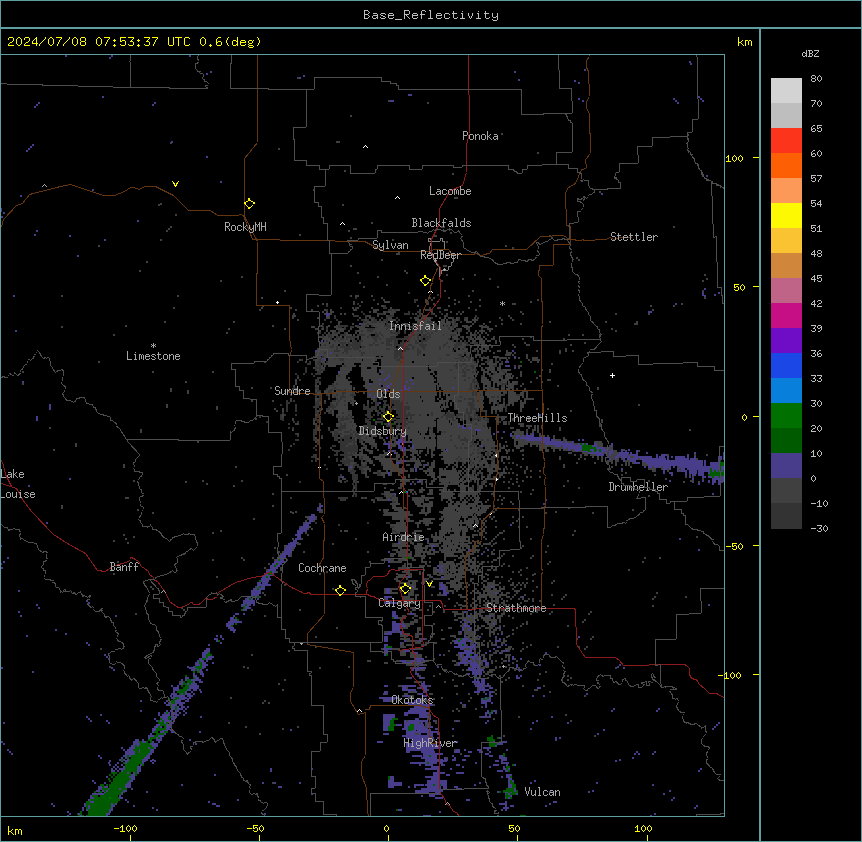Select the HighRiver label
The width and height of the screenshot is (862, 842).
coord(430,743)
